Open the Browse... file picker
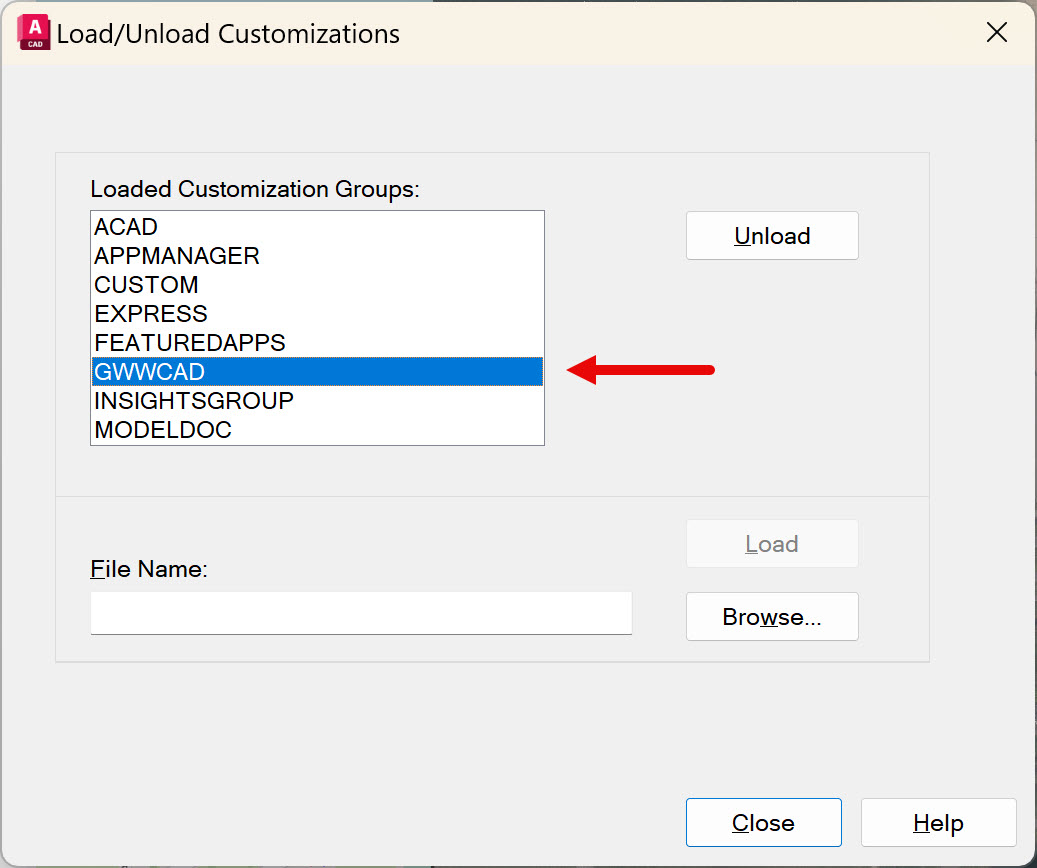The width and height of the screenshot is (1037, 868). point(772,617)
